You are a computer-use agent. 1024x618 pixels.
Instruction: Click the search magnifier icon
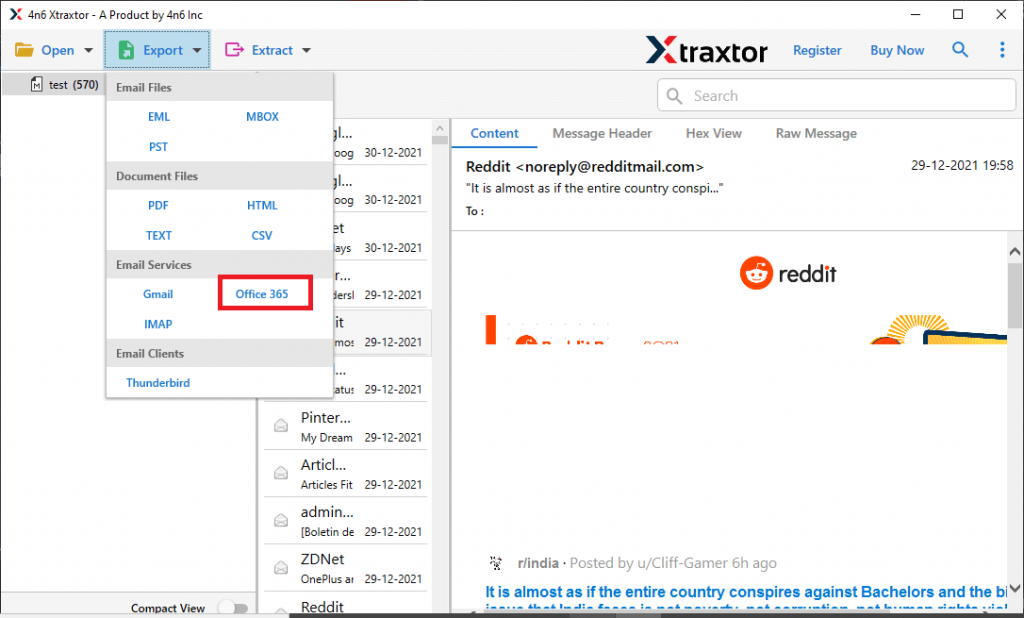[960, 49]
